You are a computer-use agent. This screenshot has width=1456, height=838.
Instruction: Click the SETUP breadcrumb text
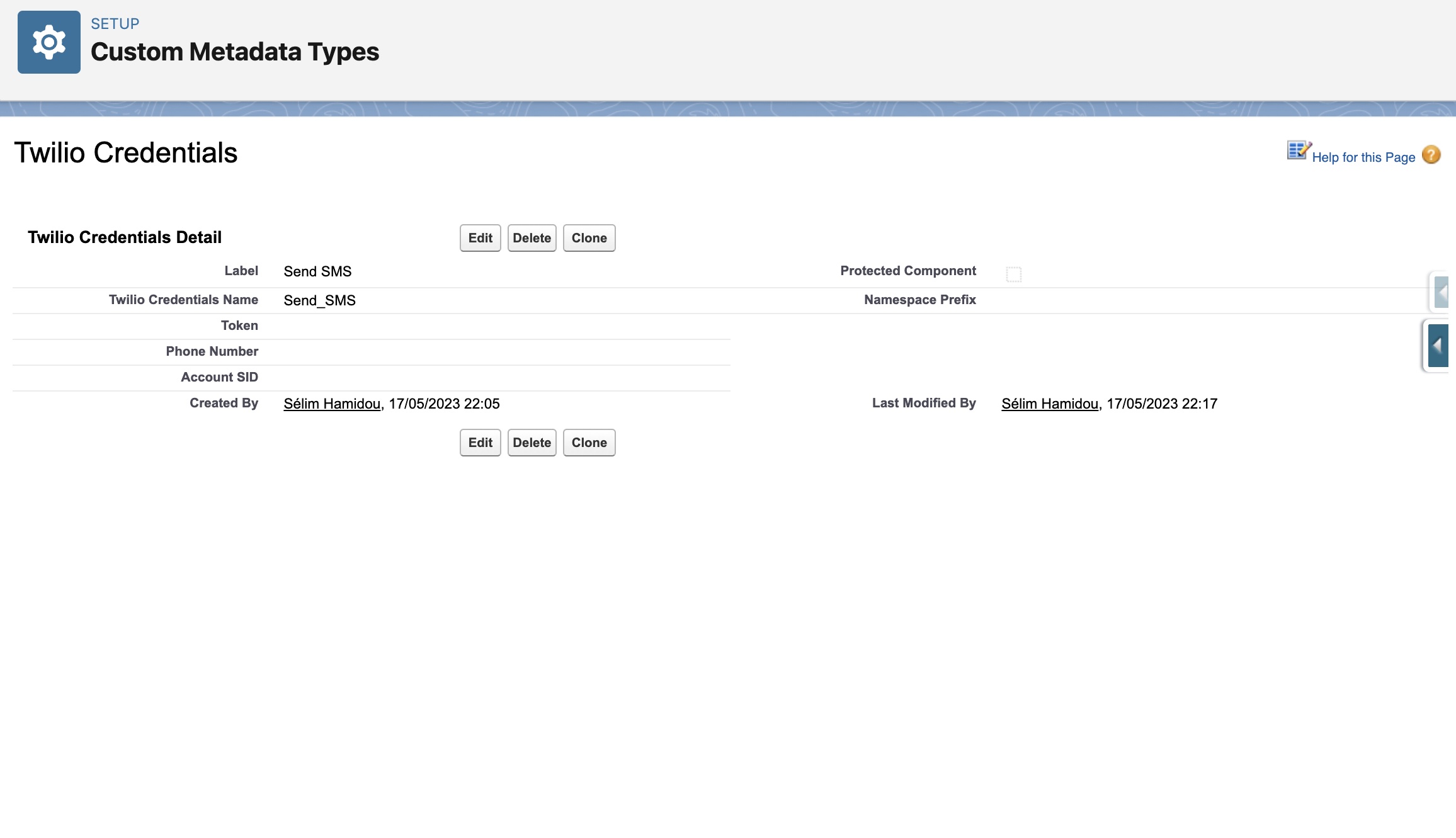(115, 24)
